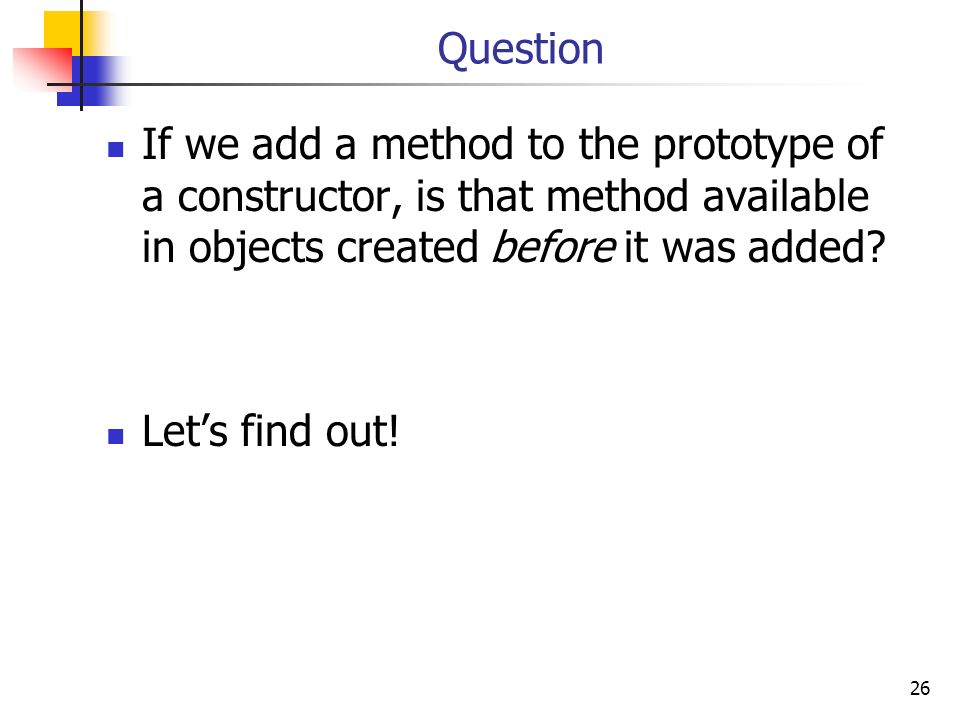The height and width of the screenshot is (720, 960).
Task: Click the words "it was" after "before"
Action: (x=680, y=247)
